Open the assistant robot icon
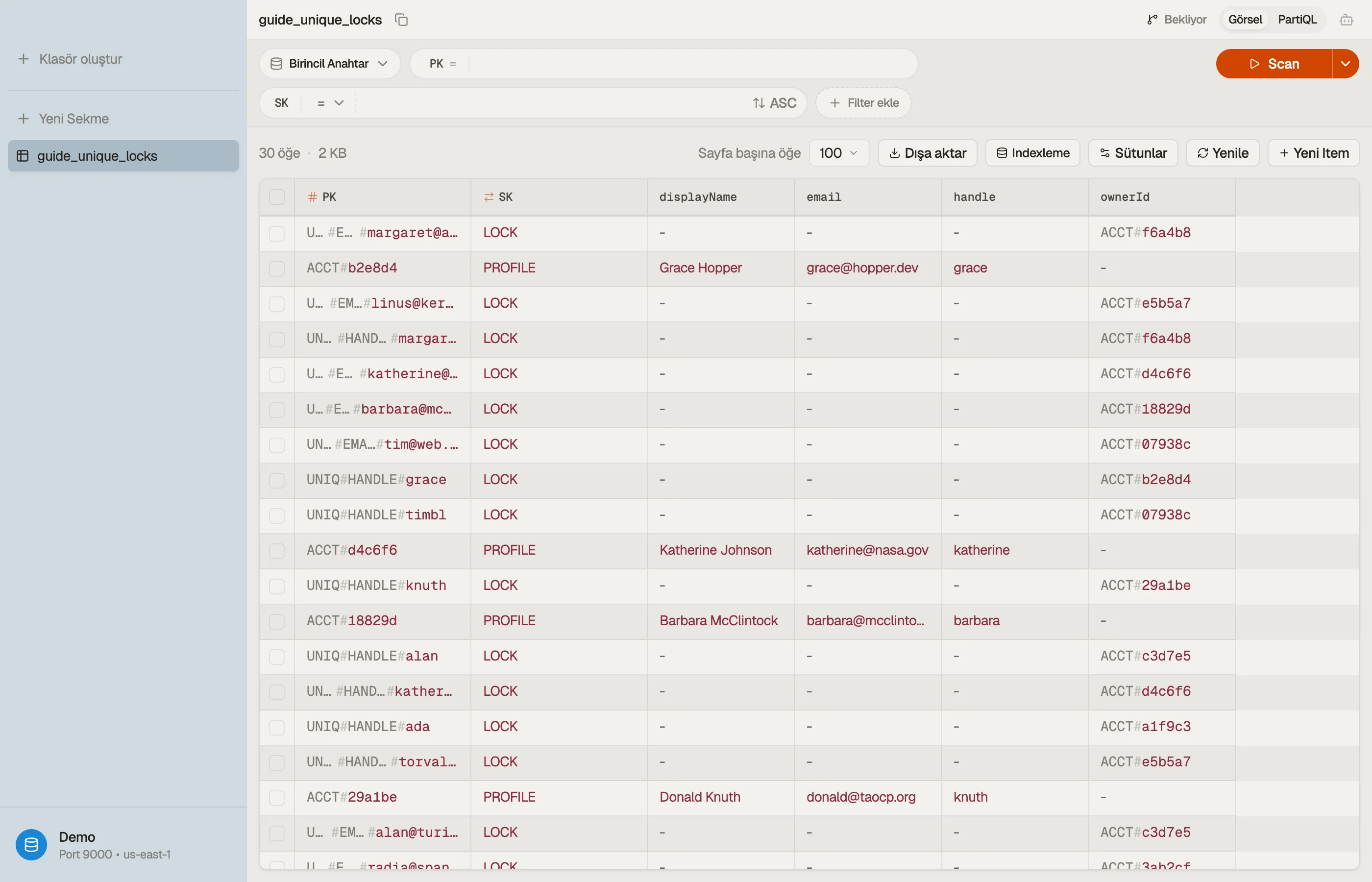This screenshot has width=1372, height=882. (1346, 20)
